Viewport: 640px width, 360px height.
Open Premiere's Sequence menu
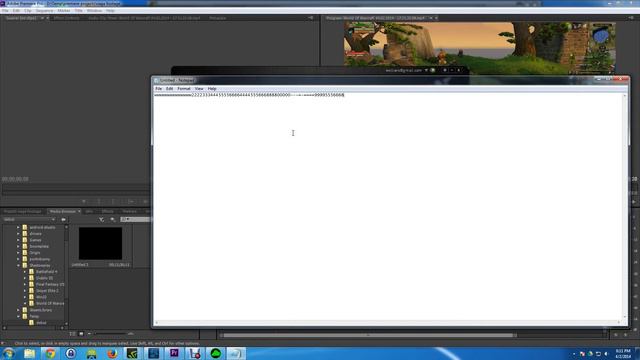44,11
